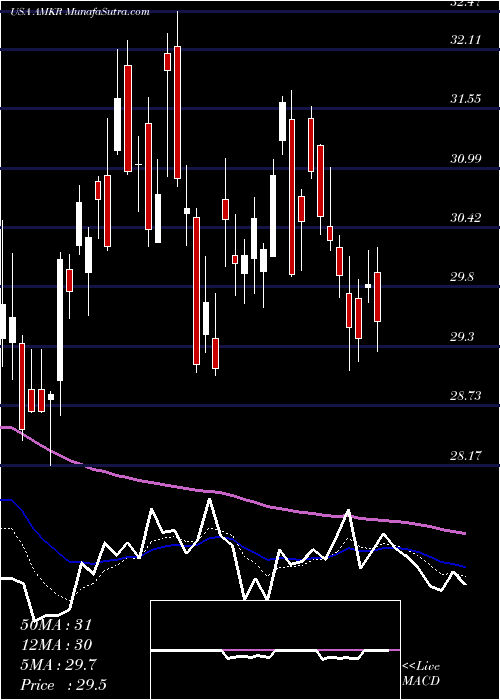Click the 30.99 price axis label
Viewport: 500px width, 700px height.
click(465, 158)
